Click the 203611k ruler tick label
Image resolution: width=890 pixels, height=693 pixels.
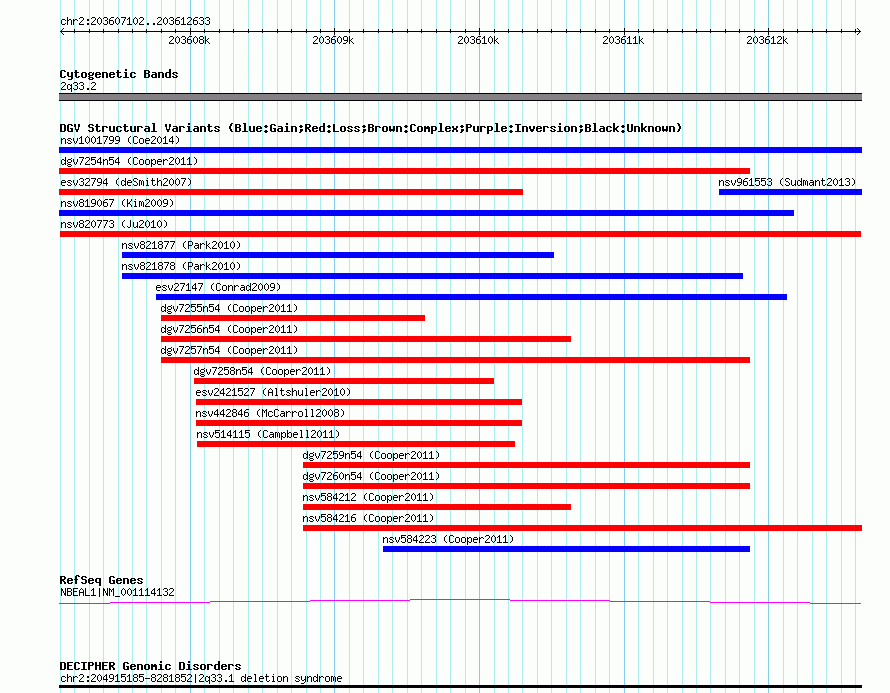pos(623,40)
